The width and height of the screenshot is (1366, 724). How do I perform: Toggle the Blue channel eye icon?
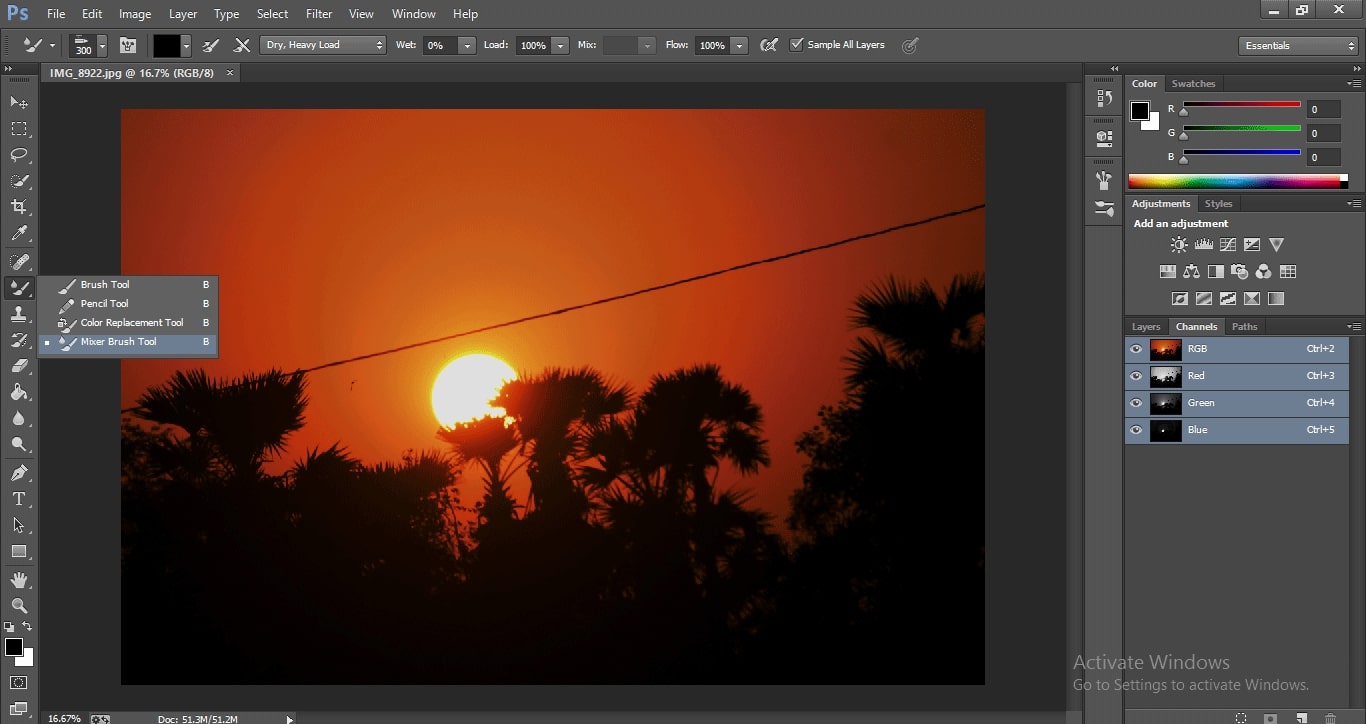coord(1135,430)
